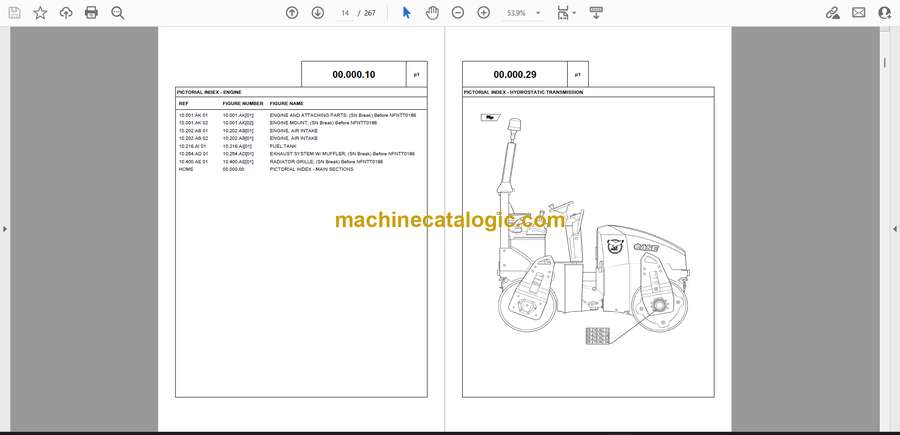Image resolution: width=900 pixels, height=435 pixels.
Task: Click the share link icon
Action: click(x=833, y=13)
